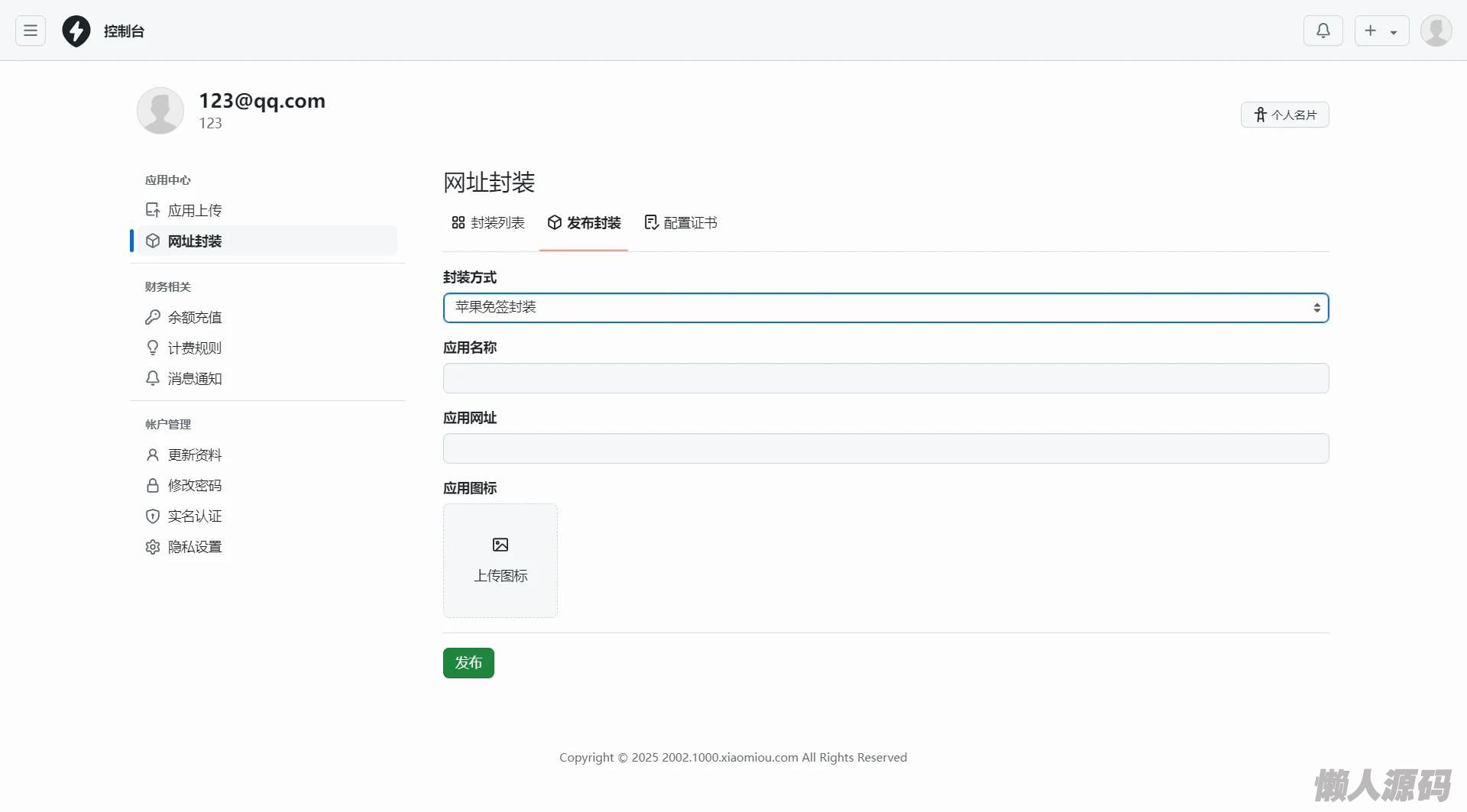Focus the 应用名称 input field

coord(886,378)
